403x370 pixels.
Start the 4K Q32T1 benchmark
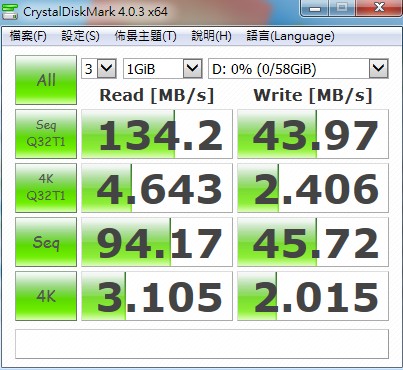click(46, 188)
